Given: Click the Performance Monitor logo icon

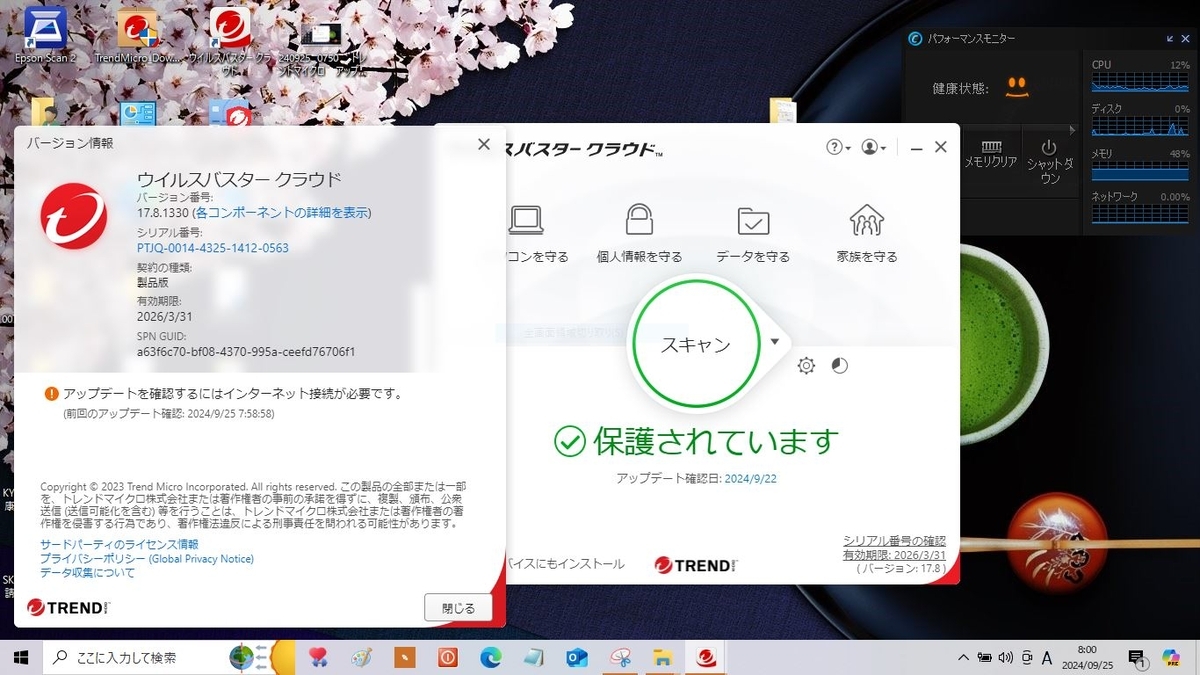Looking at the screenshot, I should [915, 39].
